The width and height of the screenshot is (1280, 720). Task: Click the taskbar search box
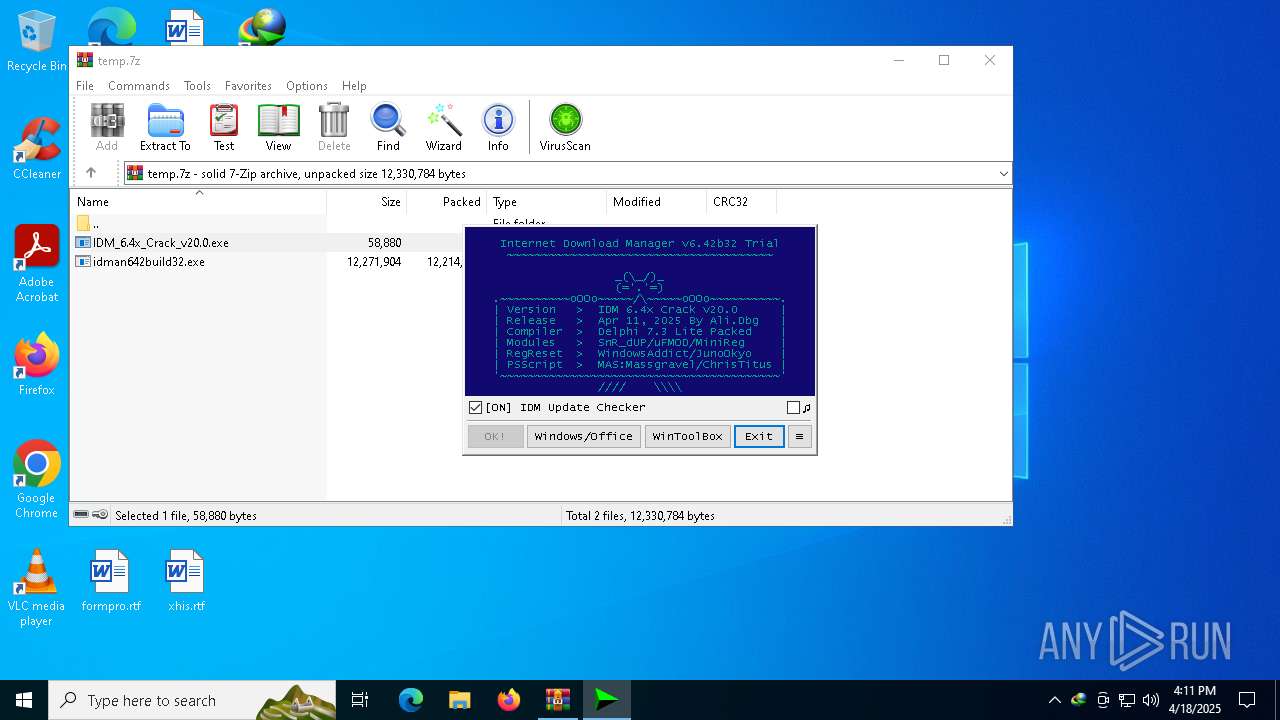coord(192,700)
